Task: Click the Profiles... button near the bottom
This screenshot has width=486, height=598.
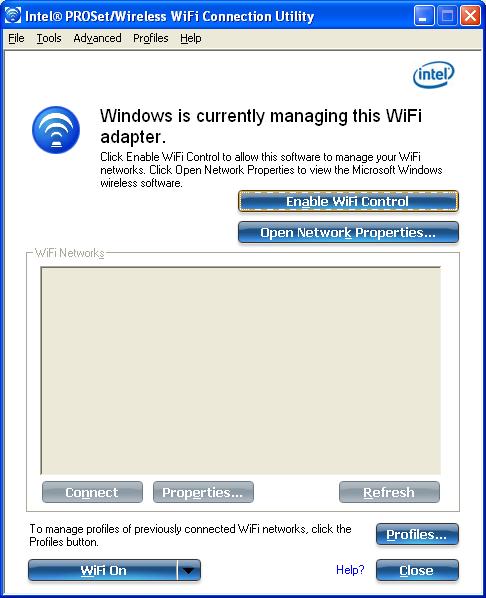Action: click(417, 534)
